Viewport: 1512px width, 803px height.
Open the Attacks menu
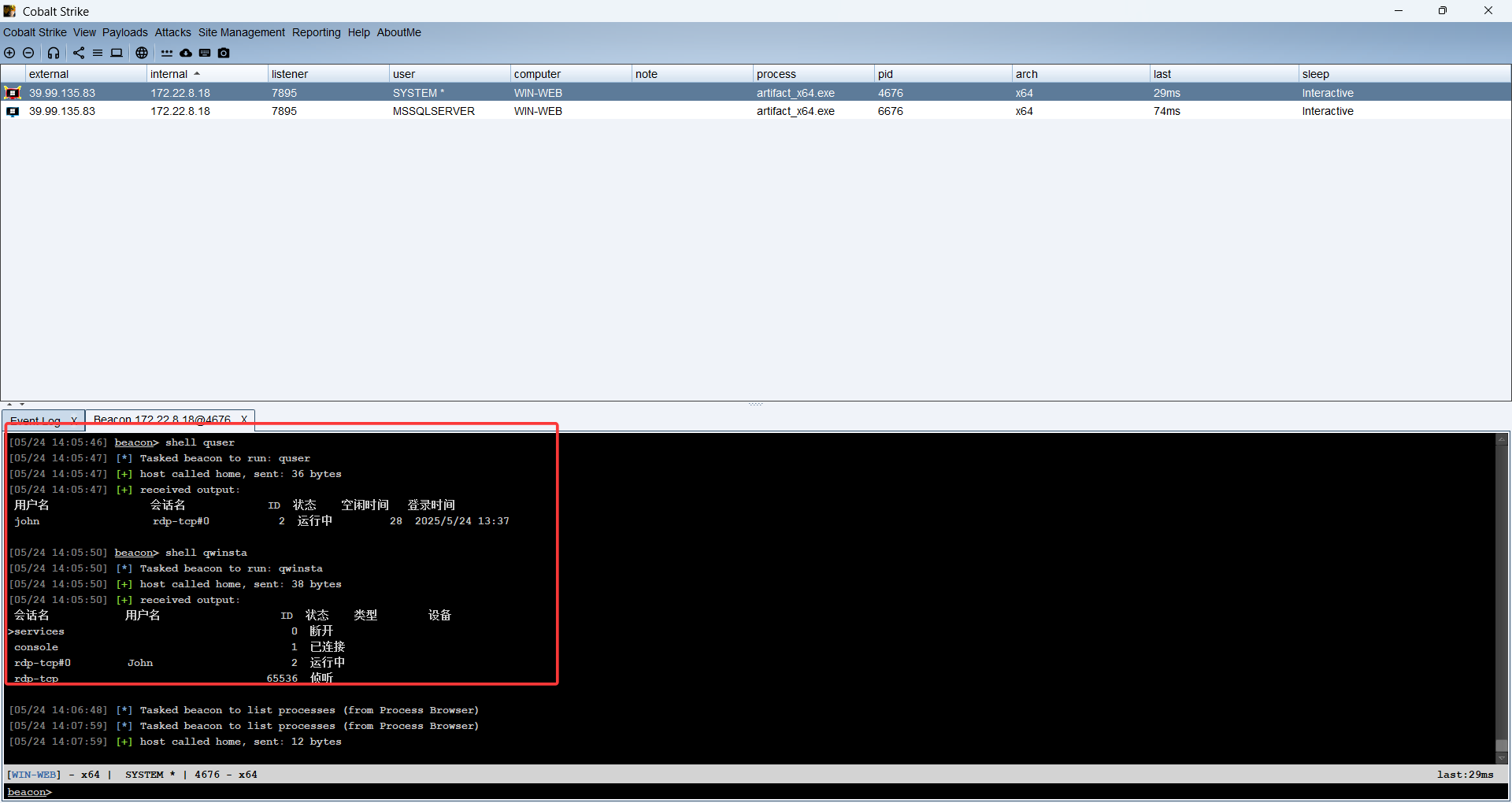pos(173,32)
